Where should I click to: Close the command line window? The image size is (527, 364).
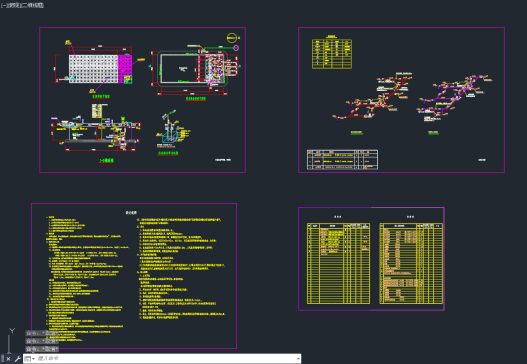pos(8,359)
